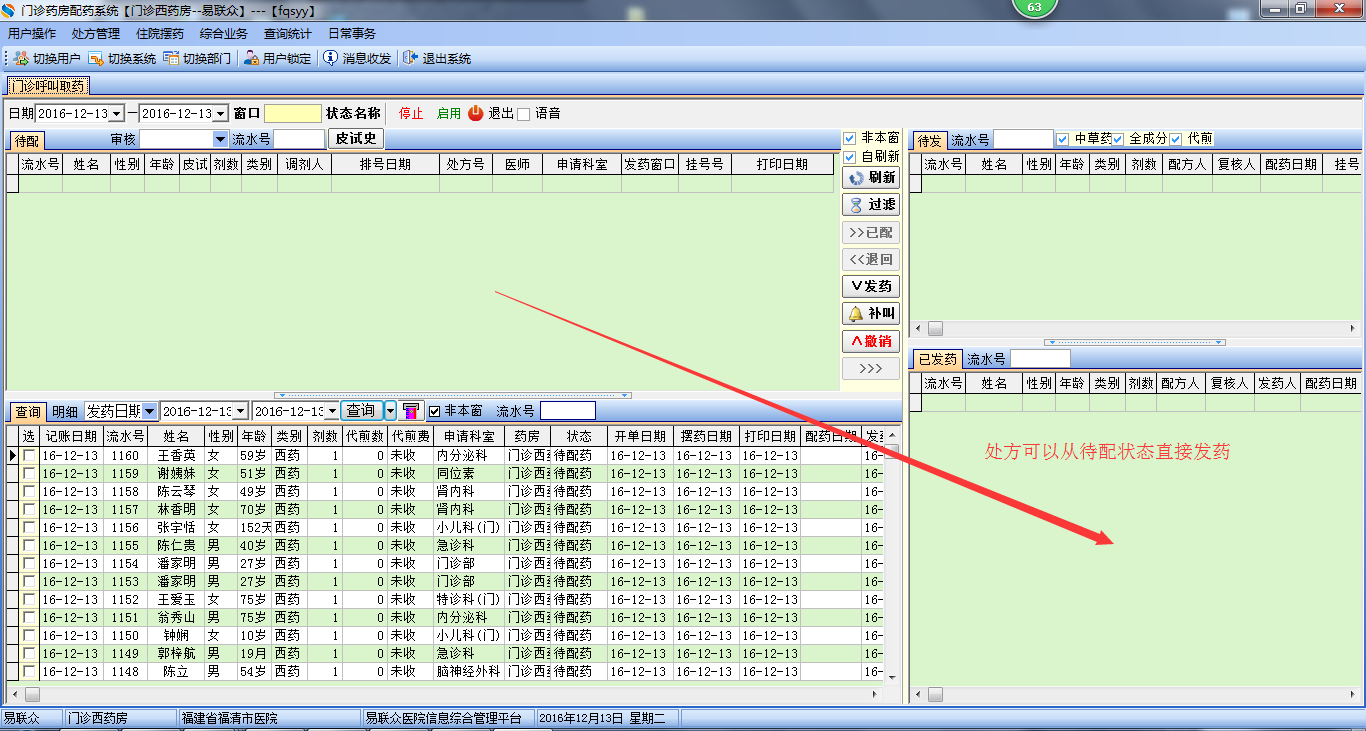Click the application logo in title bar

pyautogui.click(x=9, y=10)
